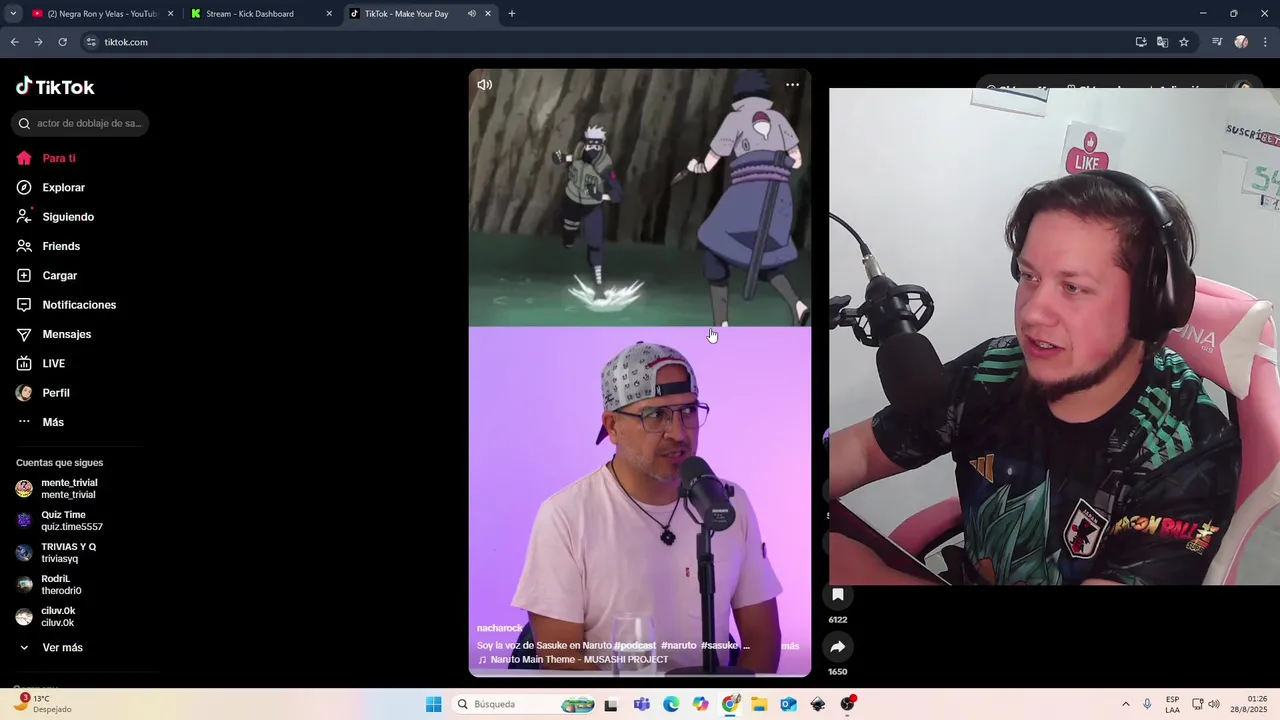Go back in browser history

[x=14, y=42]
